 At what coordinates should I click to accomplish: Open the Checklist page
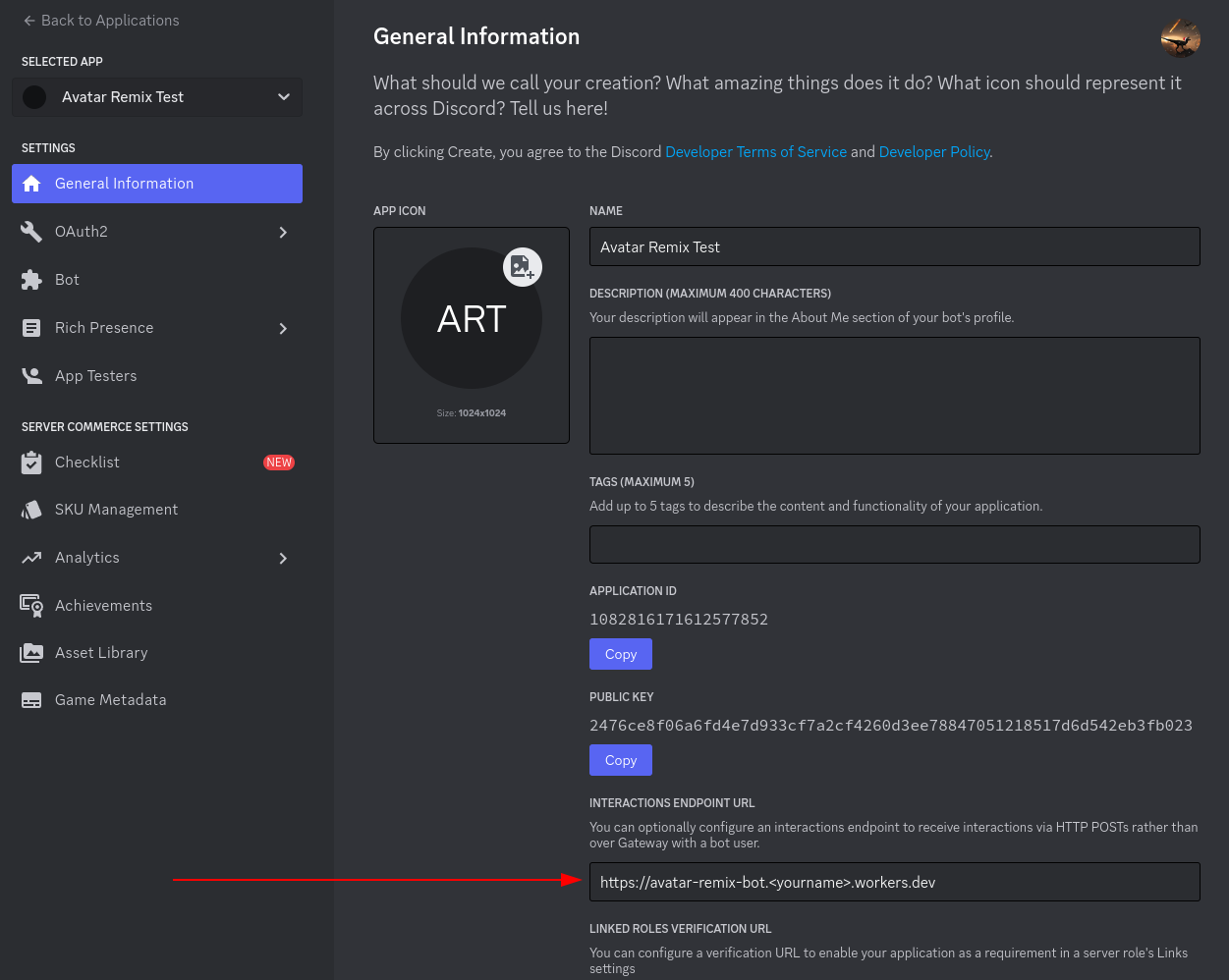[157, 463]
